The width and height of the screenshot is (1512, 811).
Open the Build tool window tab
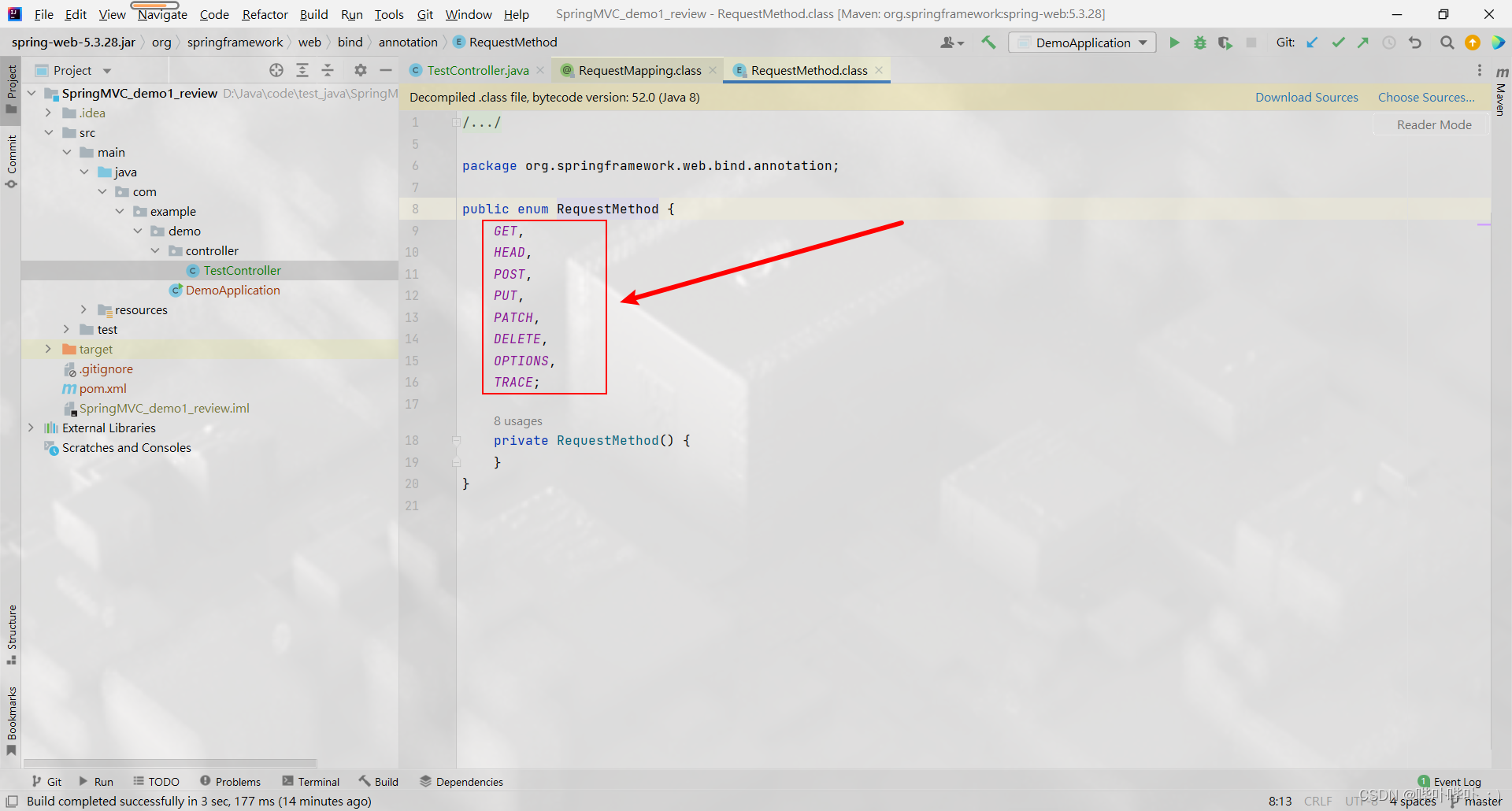(x=379, y=782)
